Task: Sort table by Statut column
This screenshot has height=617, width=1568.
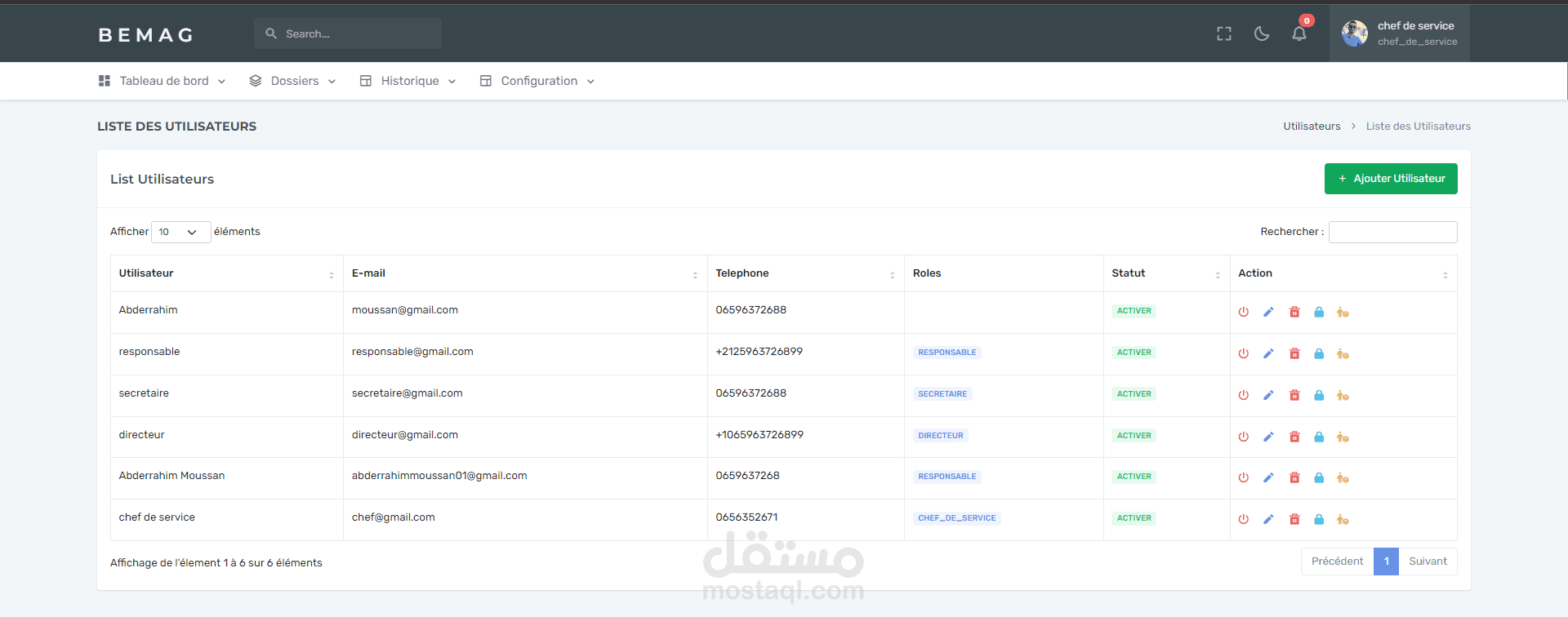Action: pos(1166,273)
